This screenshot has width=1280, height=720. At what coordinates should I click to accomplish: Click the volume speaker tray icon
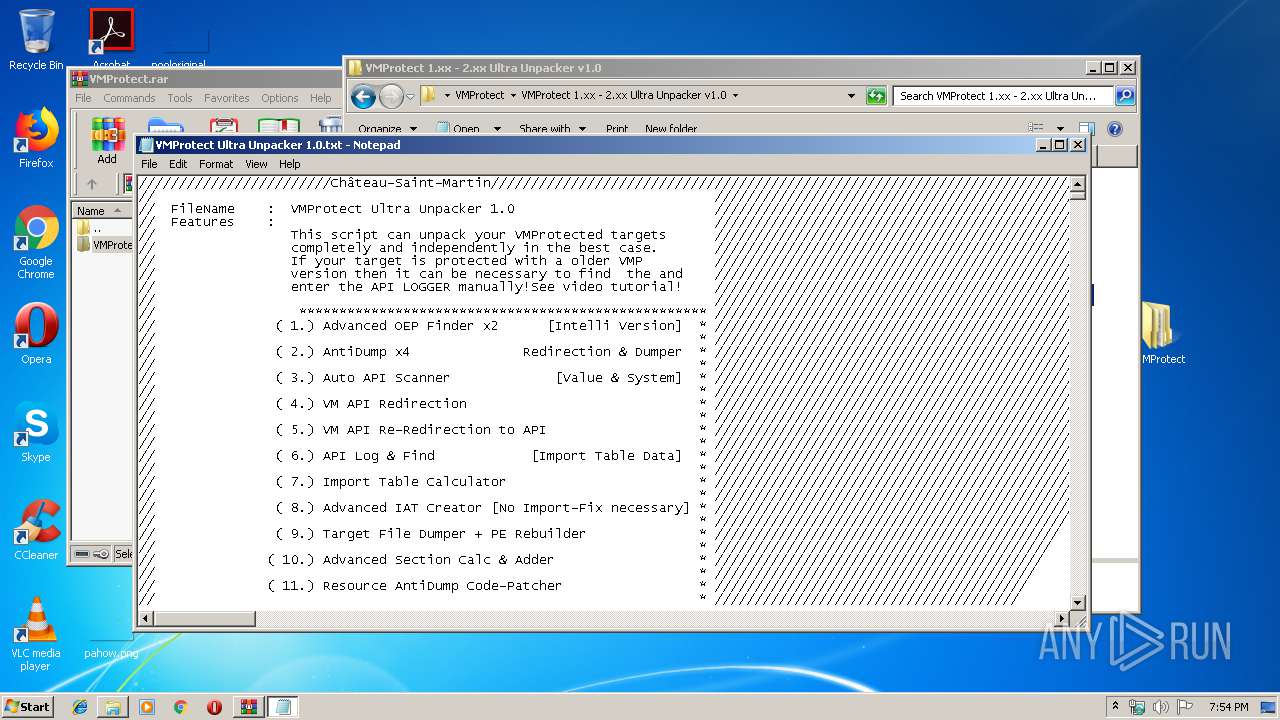tap(1161, 706)
